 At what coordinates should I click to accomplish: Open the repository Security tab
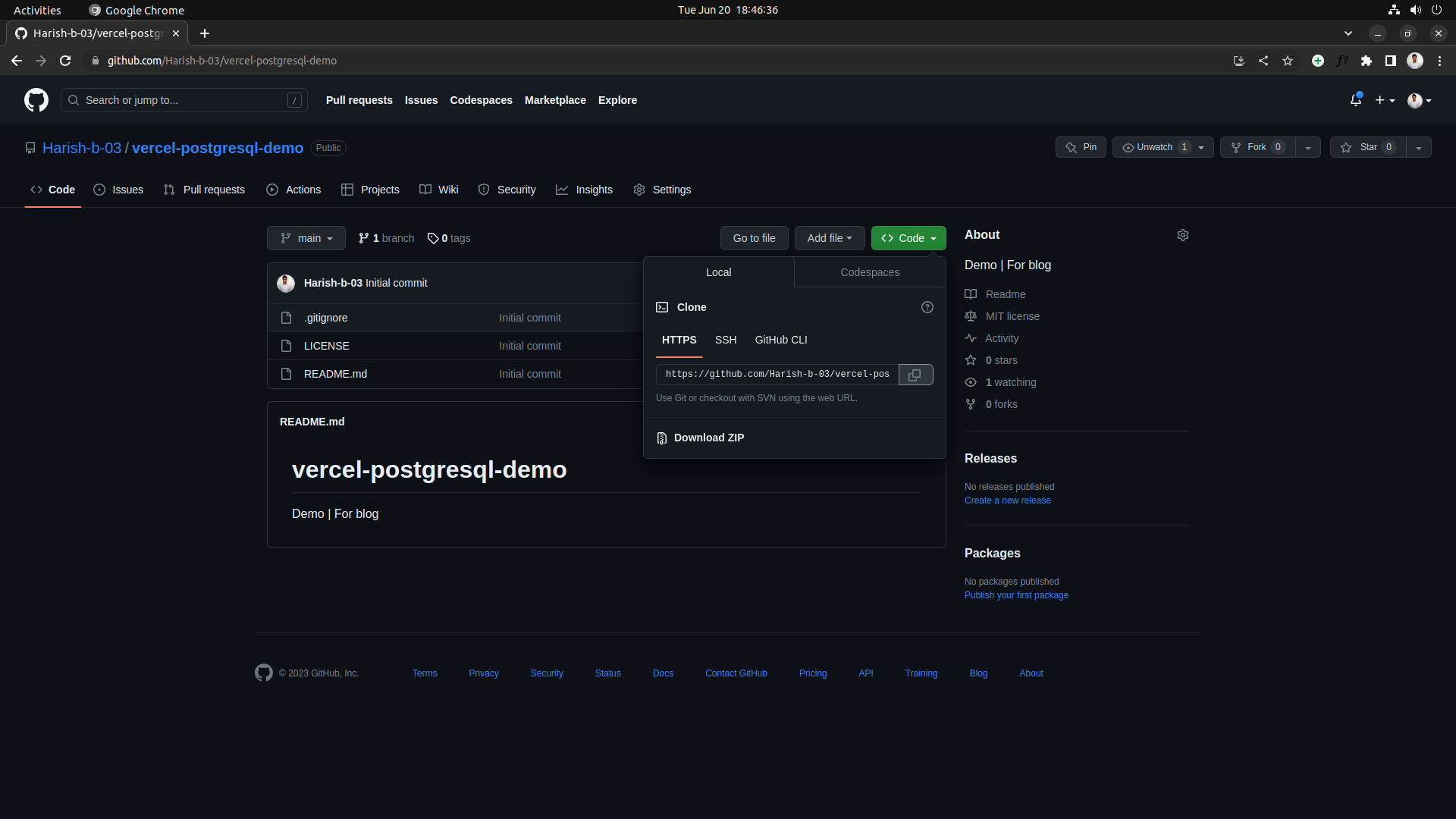507,190
